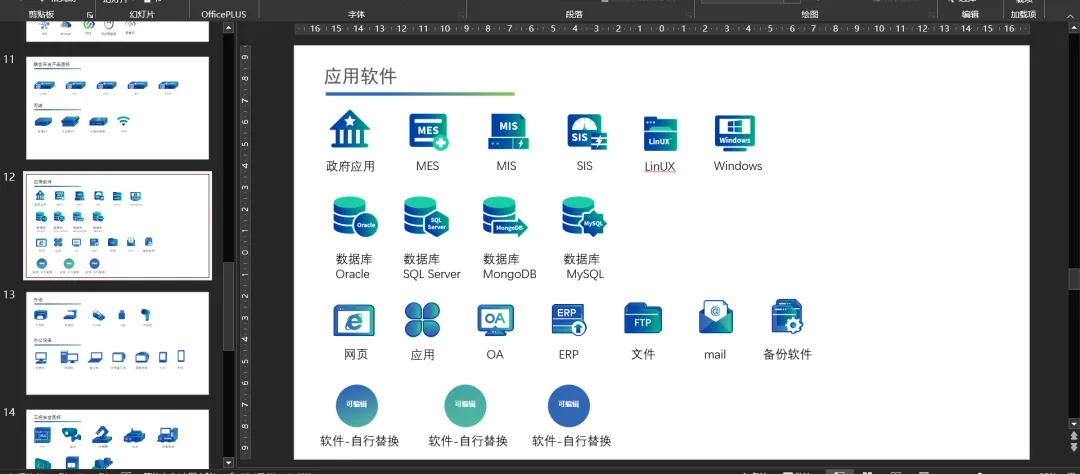Click the OfficePLUS ribbon group label
This screenshot has width=1080, height=474.
tap(223, 14)
